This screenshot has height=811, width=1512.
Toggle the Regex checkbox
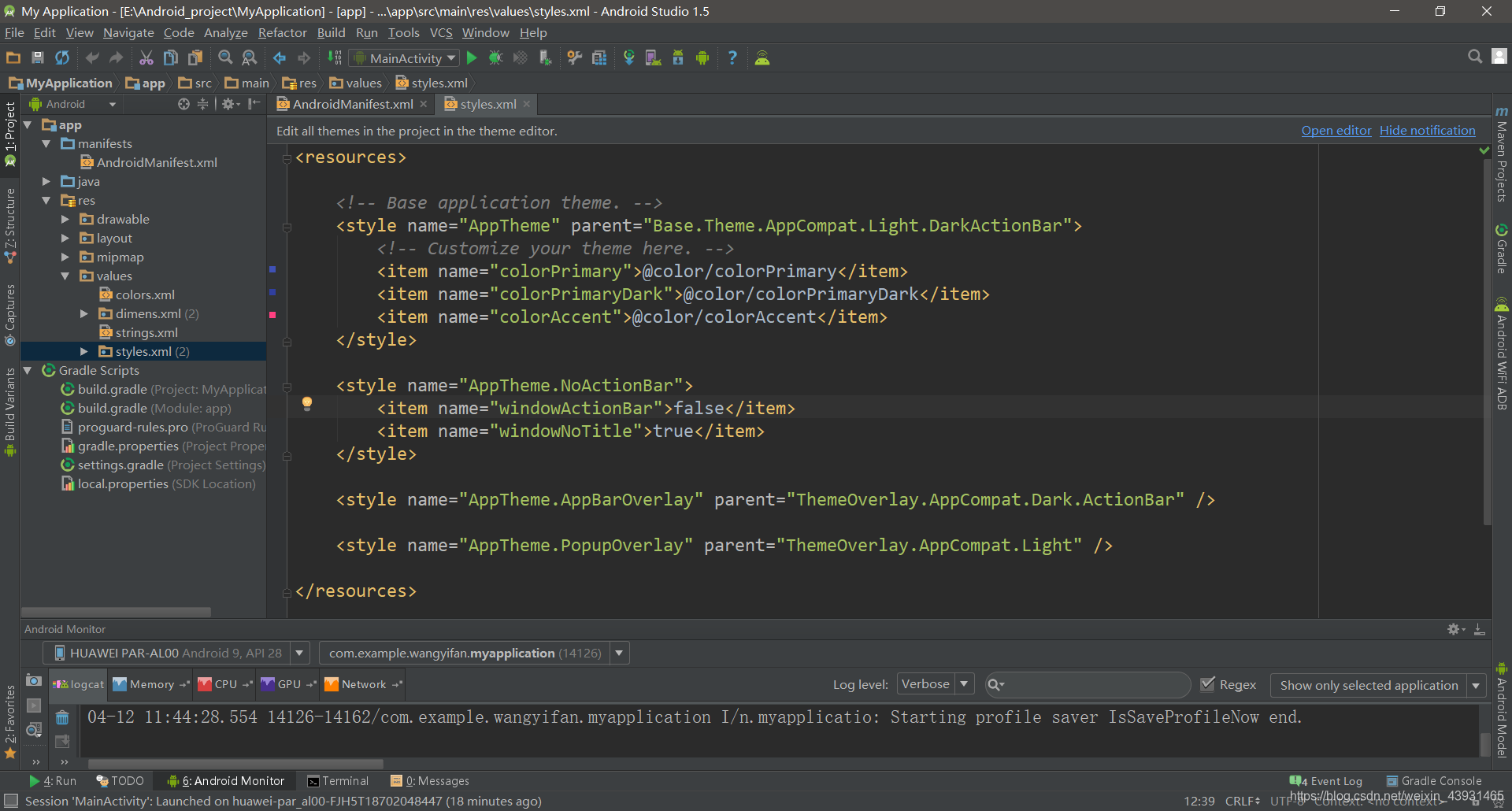1207,684
